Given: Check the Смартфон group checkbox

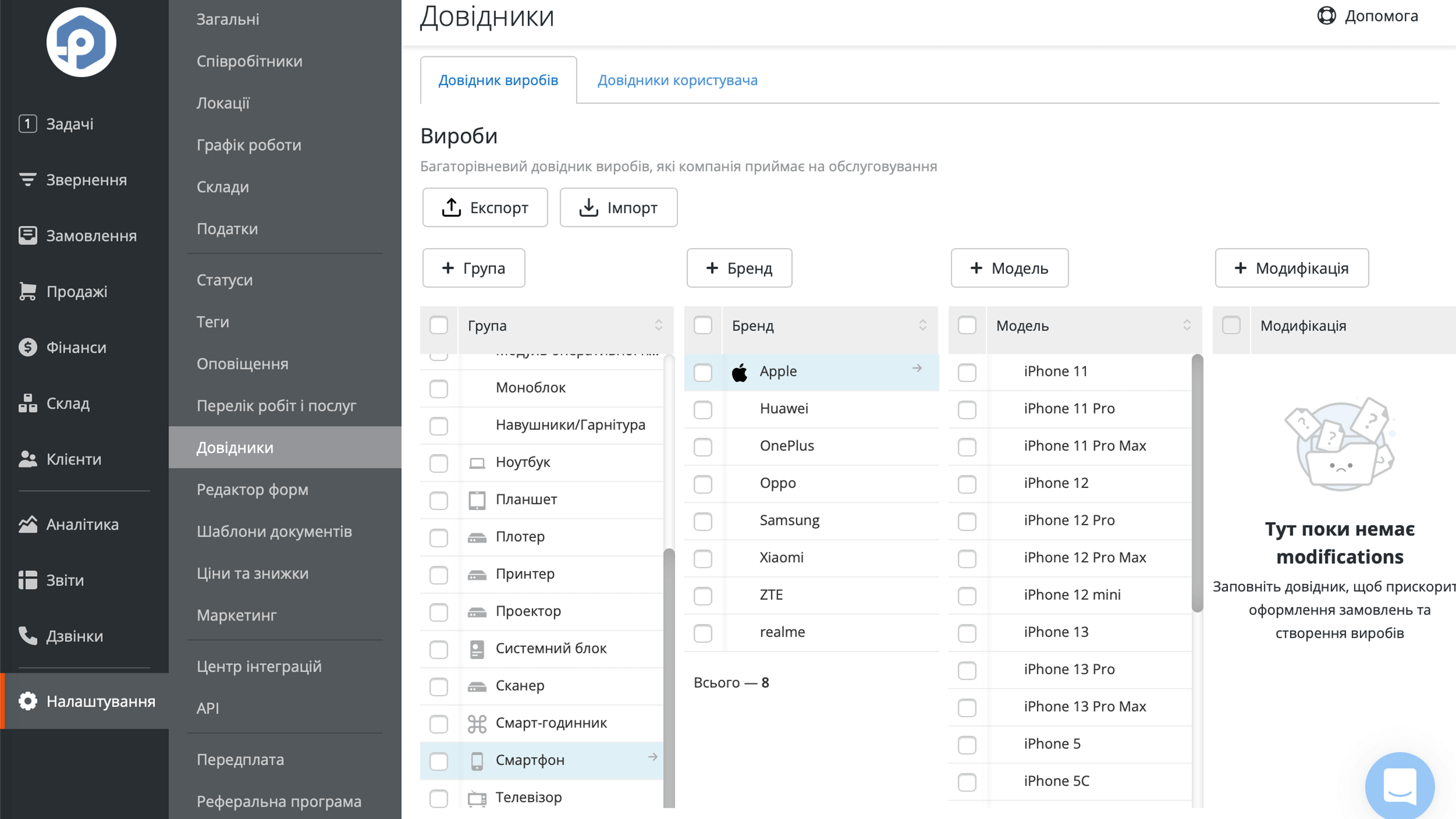Looking at the screenshot, I should [439, 761].
